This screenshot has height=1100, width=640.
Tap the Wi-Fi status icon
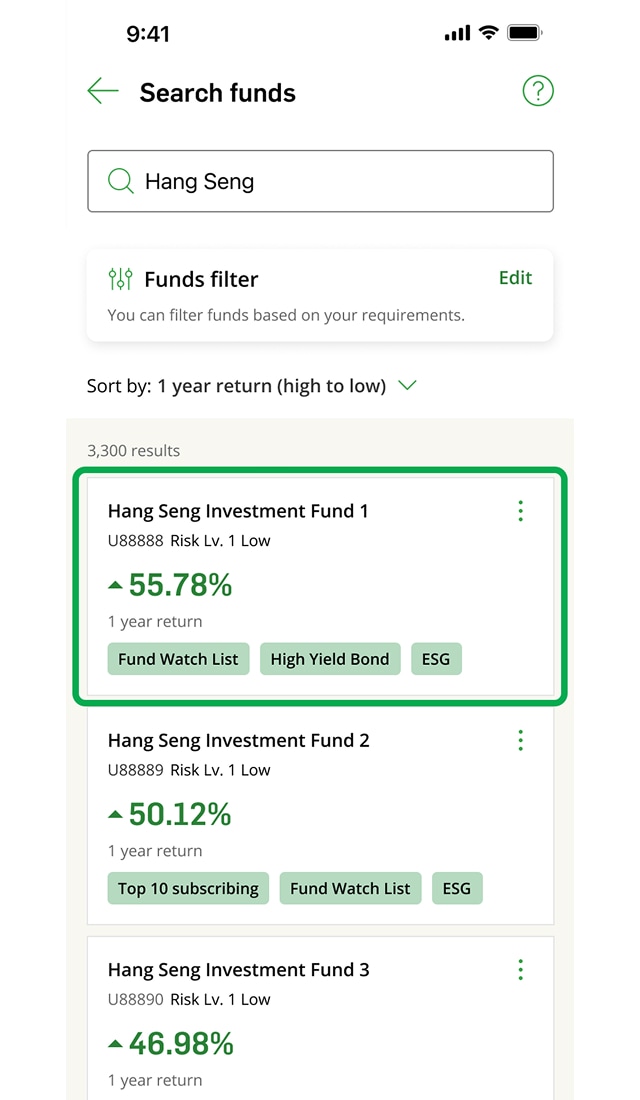click(x=488, y=33)
